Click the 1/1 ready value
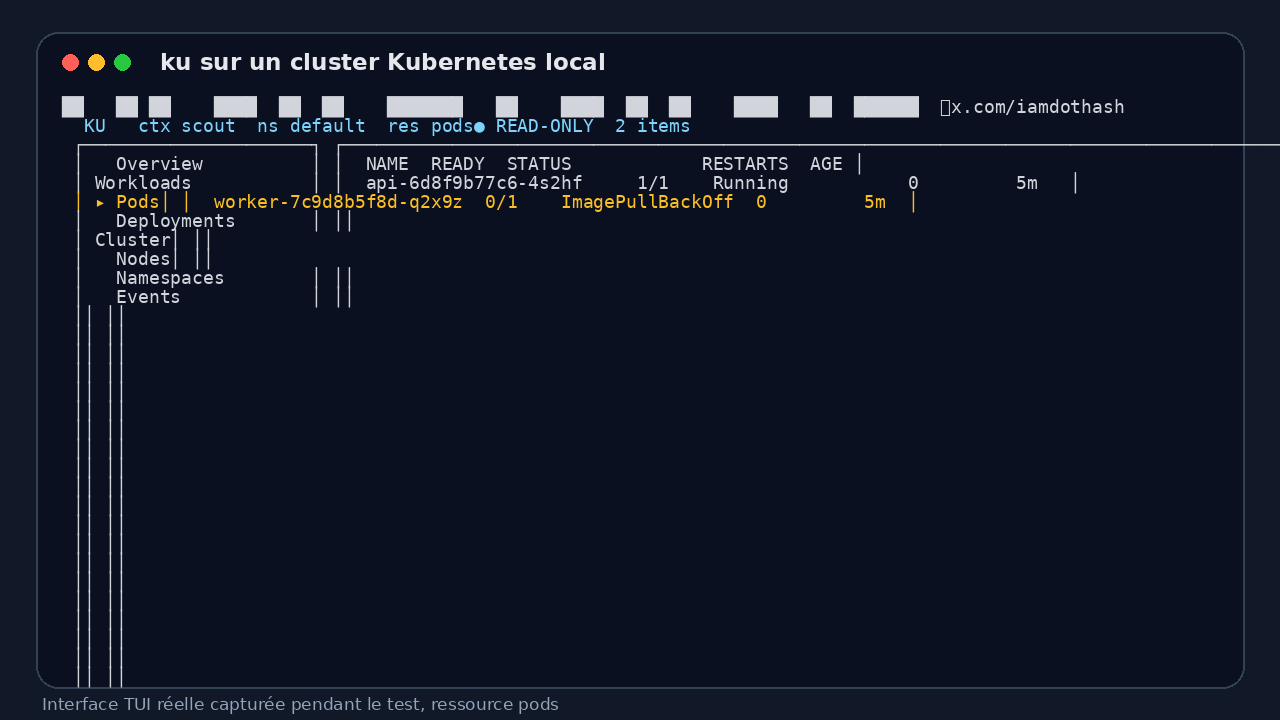The height and width of the screenshot is (720, 1280). 653,183
